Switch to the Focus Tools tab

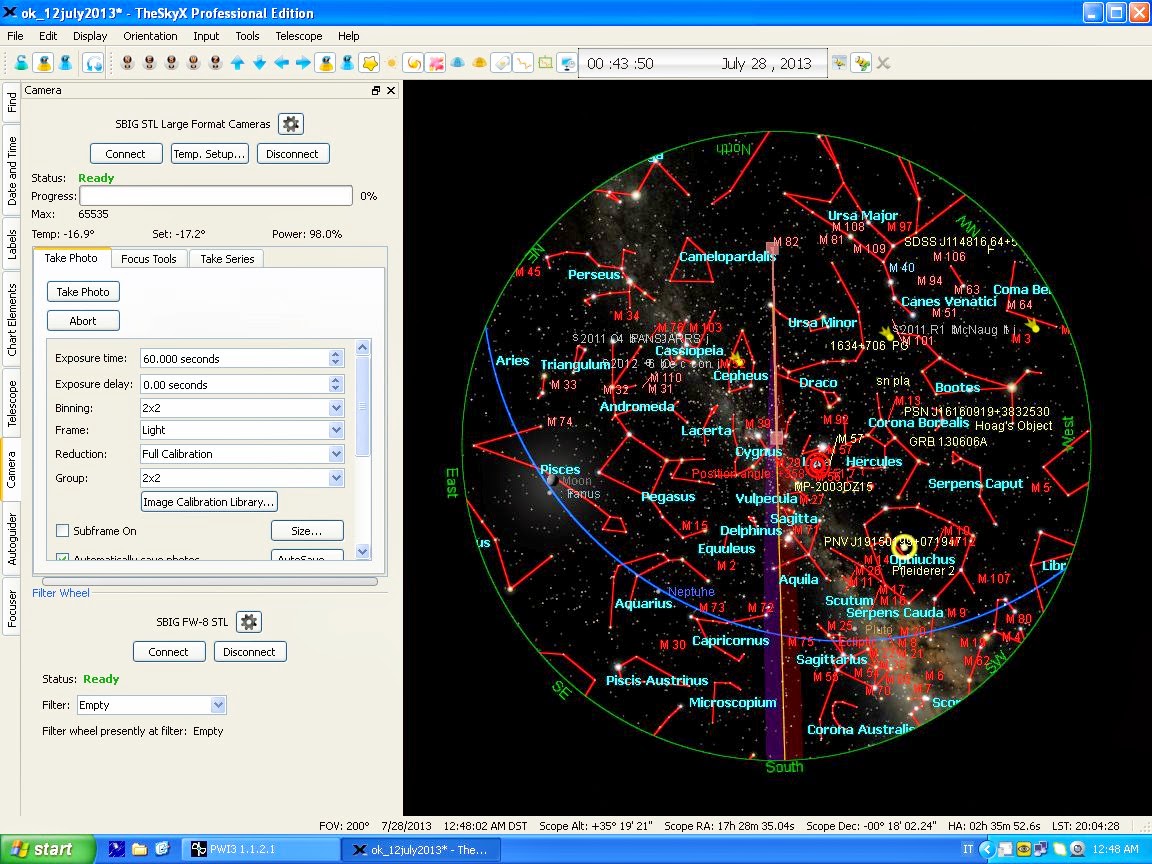(x=148, y=258)
